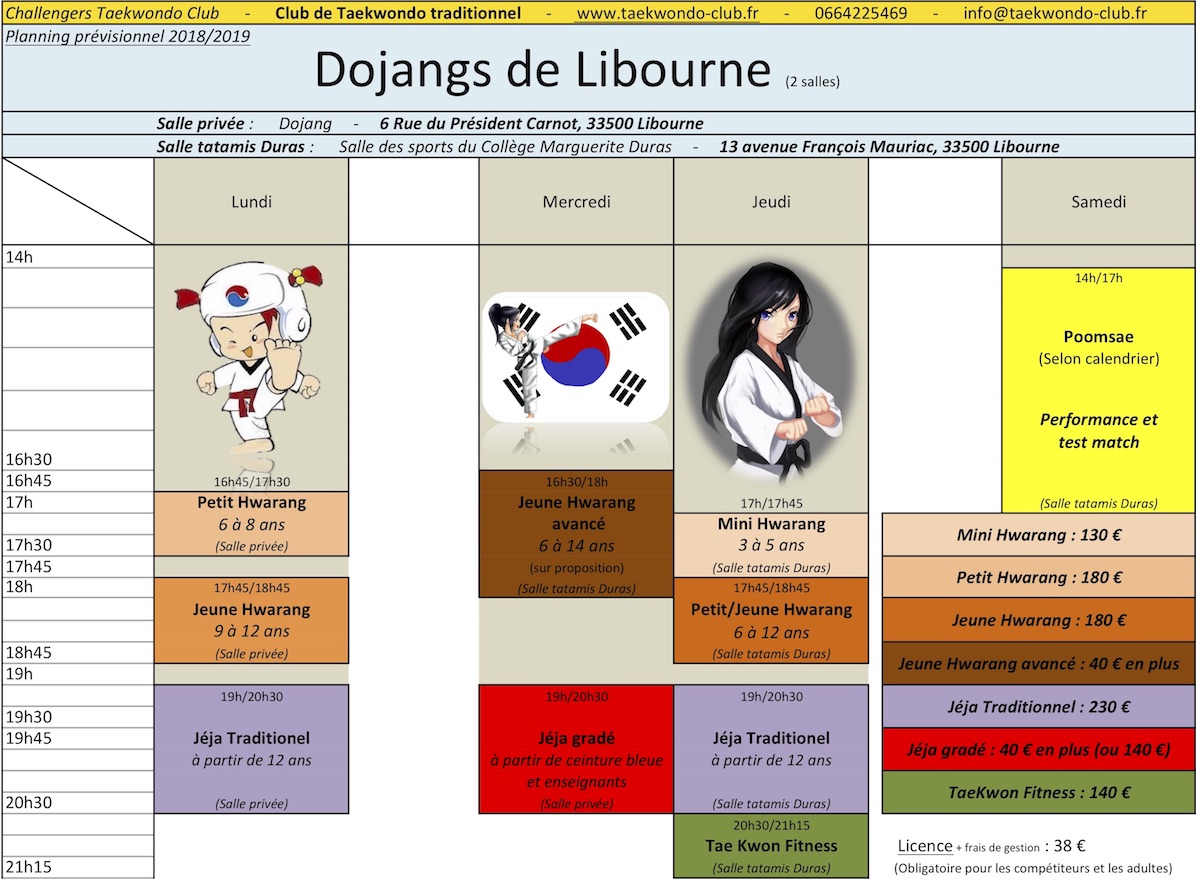Select the yellow Poomsae Saturday session block
Screen dimensions: 1196x879
click(x=1098, y=390)
